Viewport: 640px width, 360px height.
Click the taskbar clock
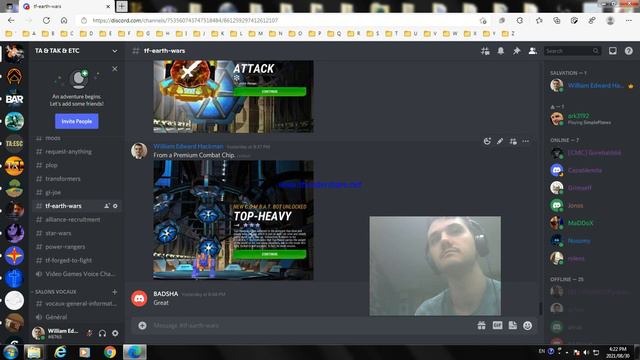pos(617,353)
